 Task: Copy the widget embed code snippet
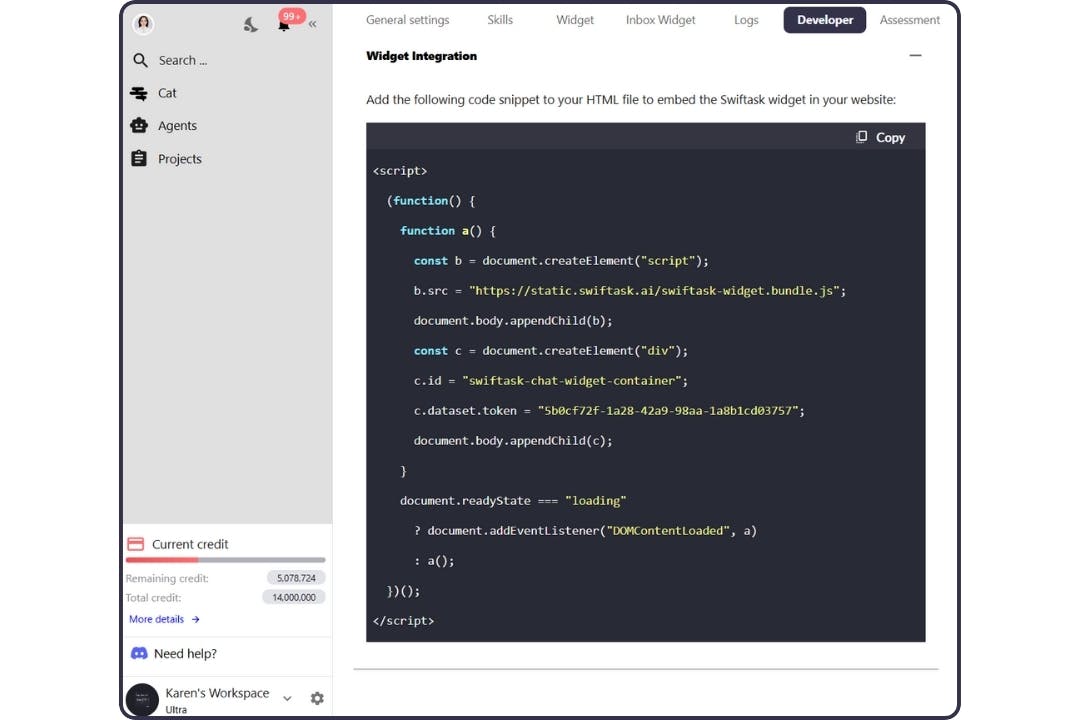point(880,137)
